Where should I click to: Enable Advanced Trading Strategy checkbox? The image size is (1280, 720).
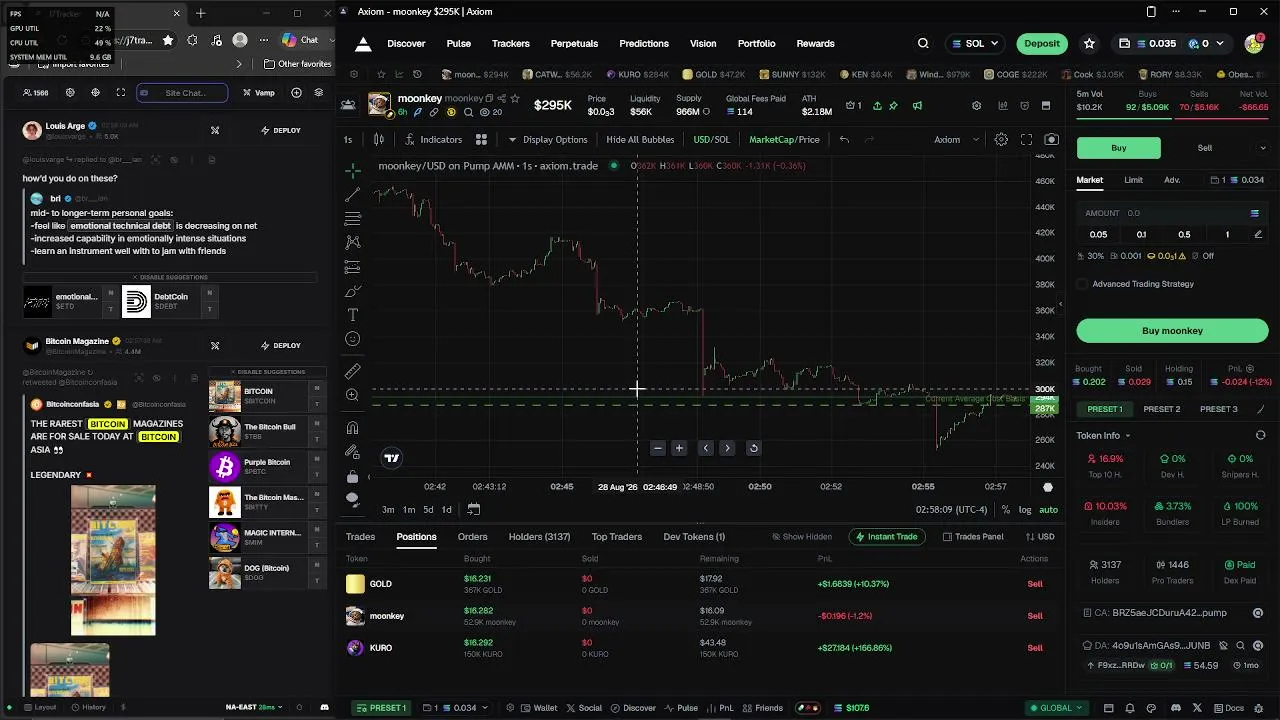click(1082, 284)
